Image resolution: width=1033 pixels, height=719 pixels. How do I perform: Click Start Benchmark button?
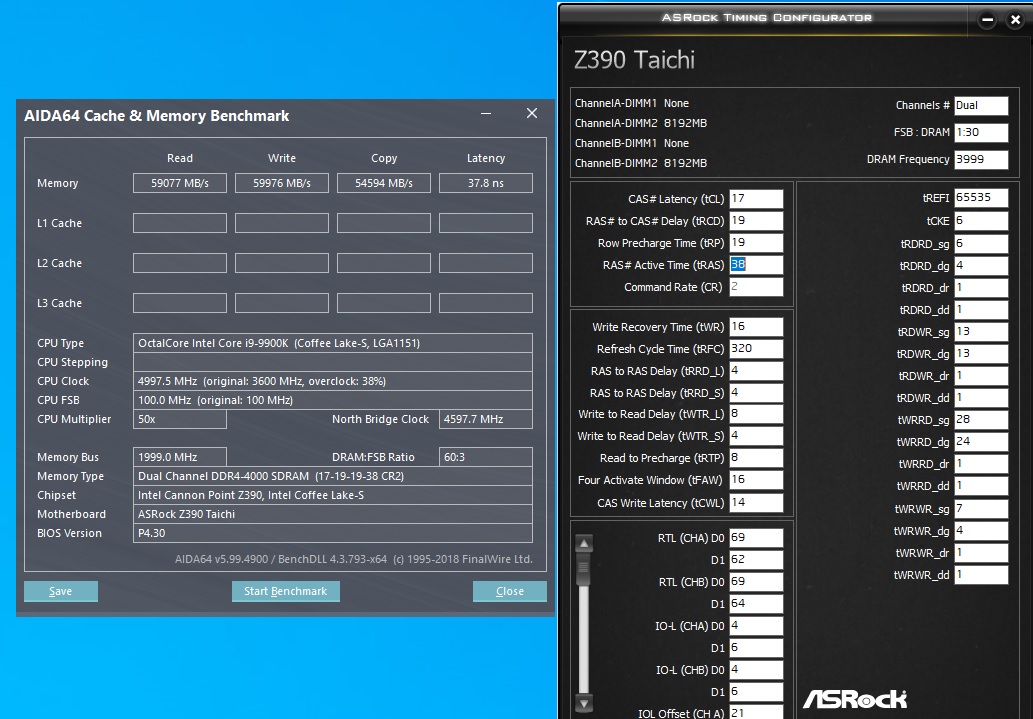click(x=285, y=591)
